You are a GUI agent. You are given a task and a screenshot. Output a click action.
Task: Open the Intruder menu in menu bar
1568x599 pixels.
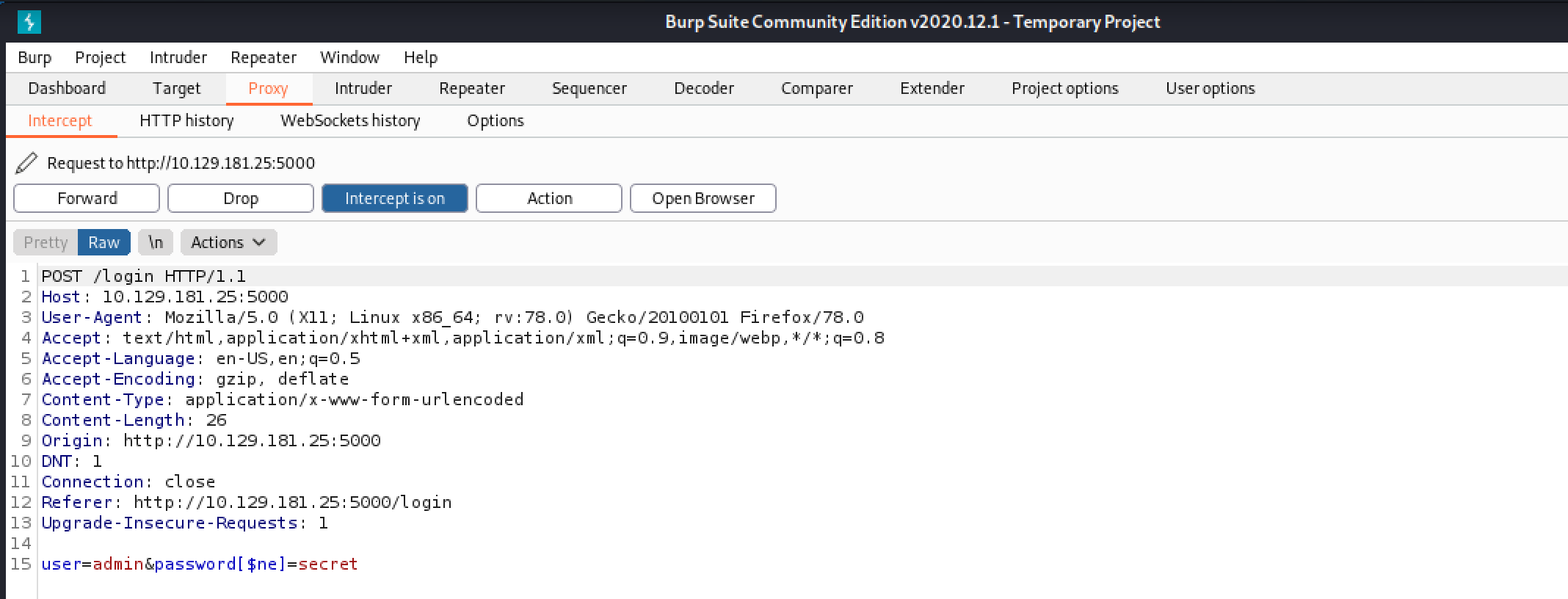click(x=178, y=57)
